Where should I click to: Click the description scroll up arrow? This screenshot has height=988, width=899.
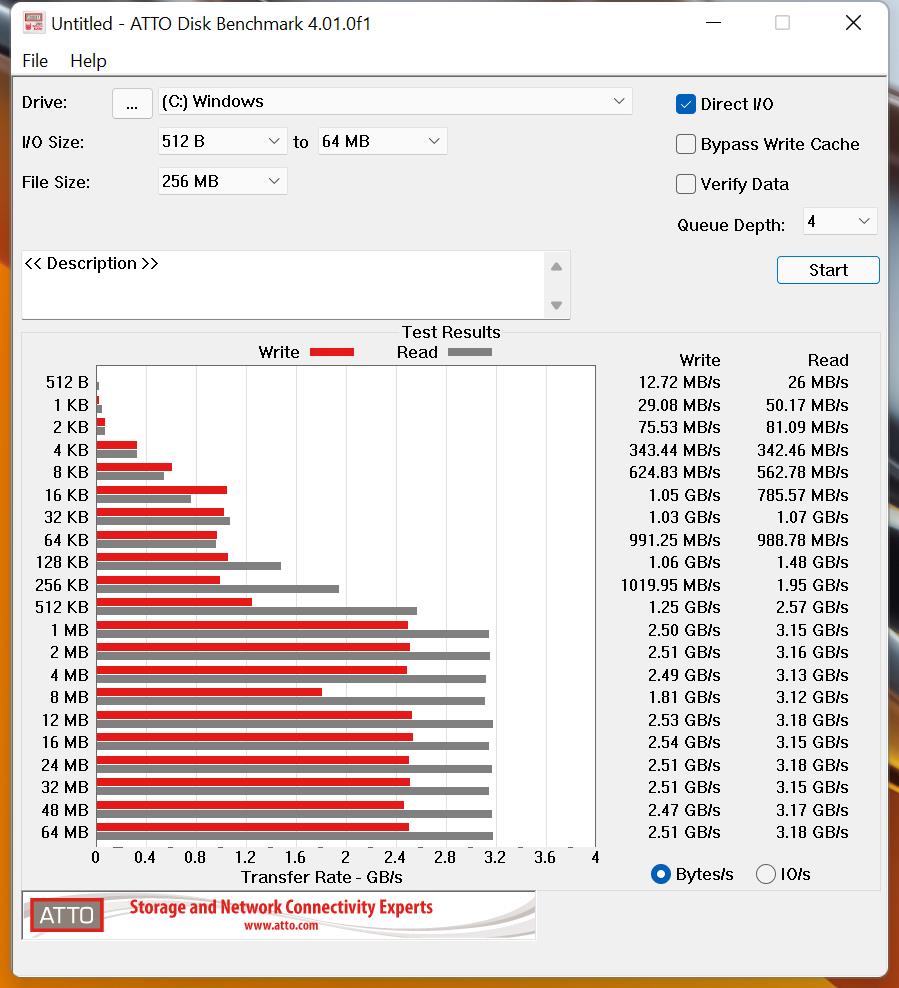556,267
